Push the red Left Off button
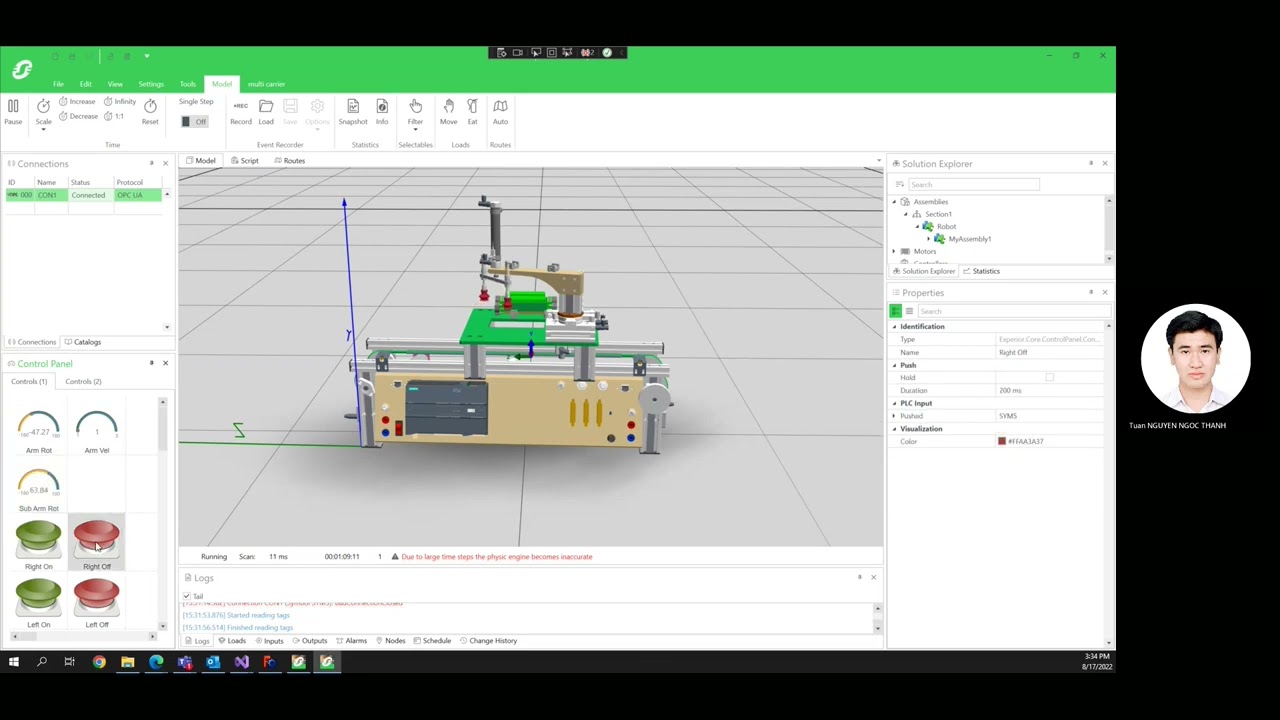Screen dimensions: 1280x720 [x=97, y=597]
